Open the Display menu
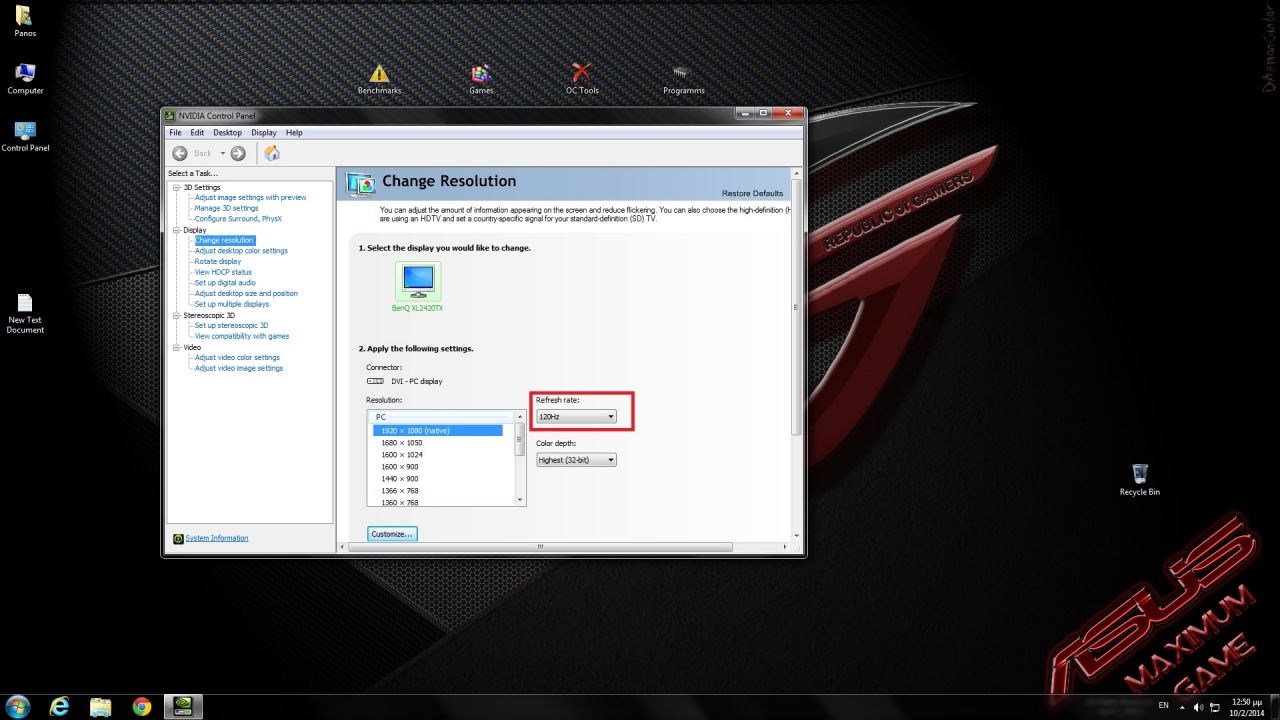This screenshot has width=1280, height=720. pyautogui.click(x=264, y=132)
